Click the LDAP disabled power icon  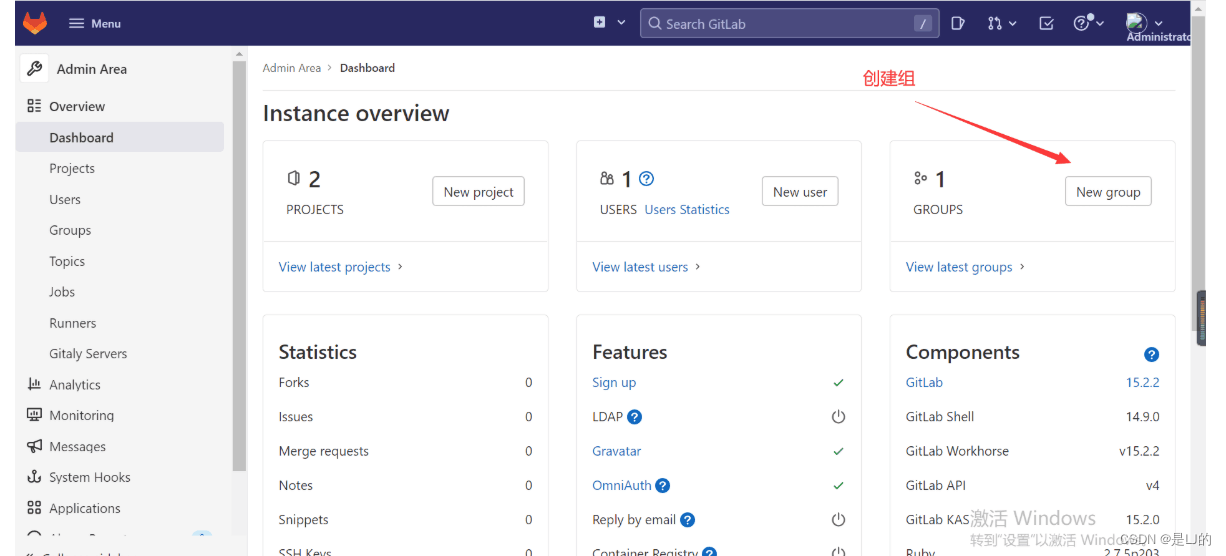pos(838,417)
